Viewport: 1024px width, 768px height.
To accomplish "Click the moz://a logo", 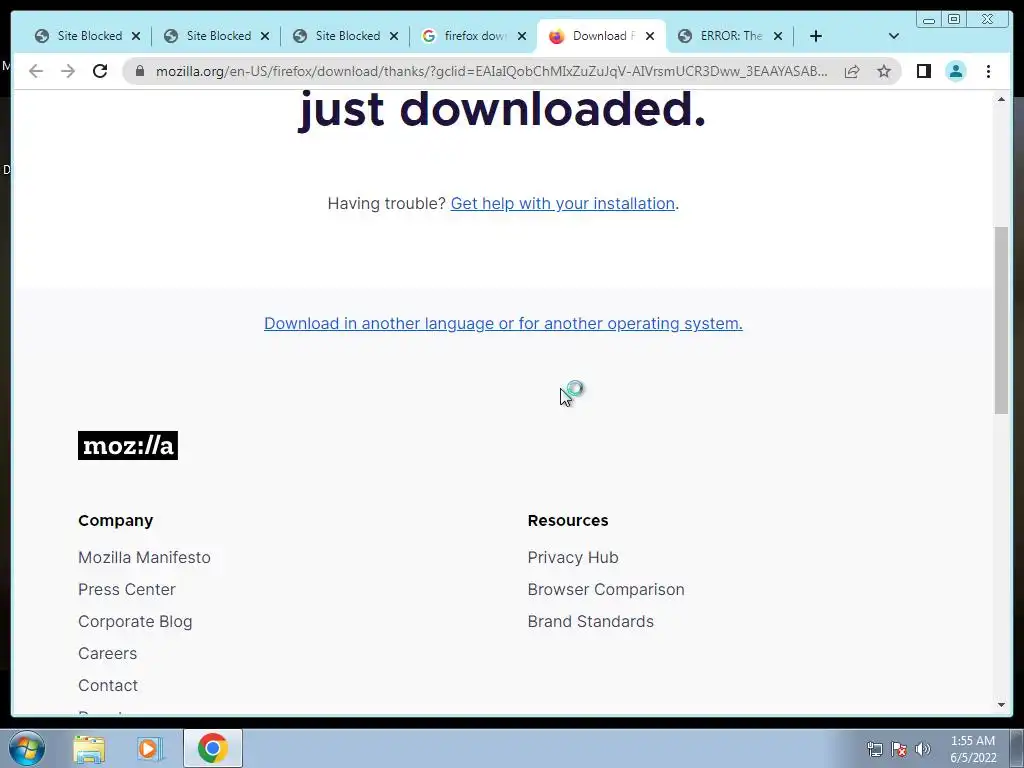I will point(128,445).
